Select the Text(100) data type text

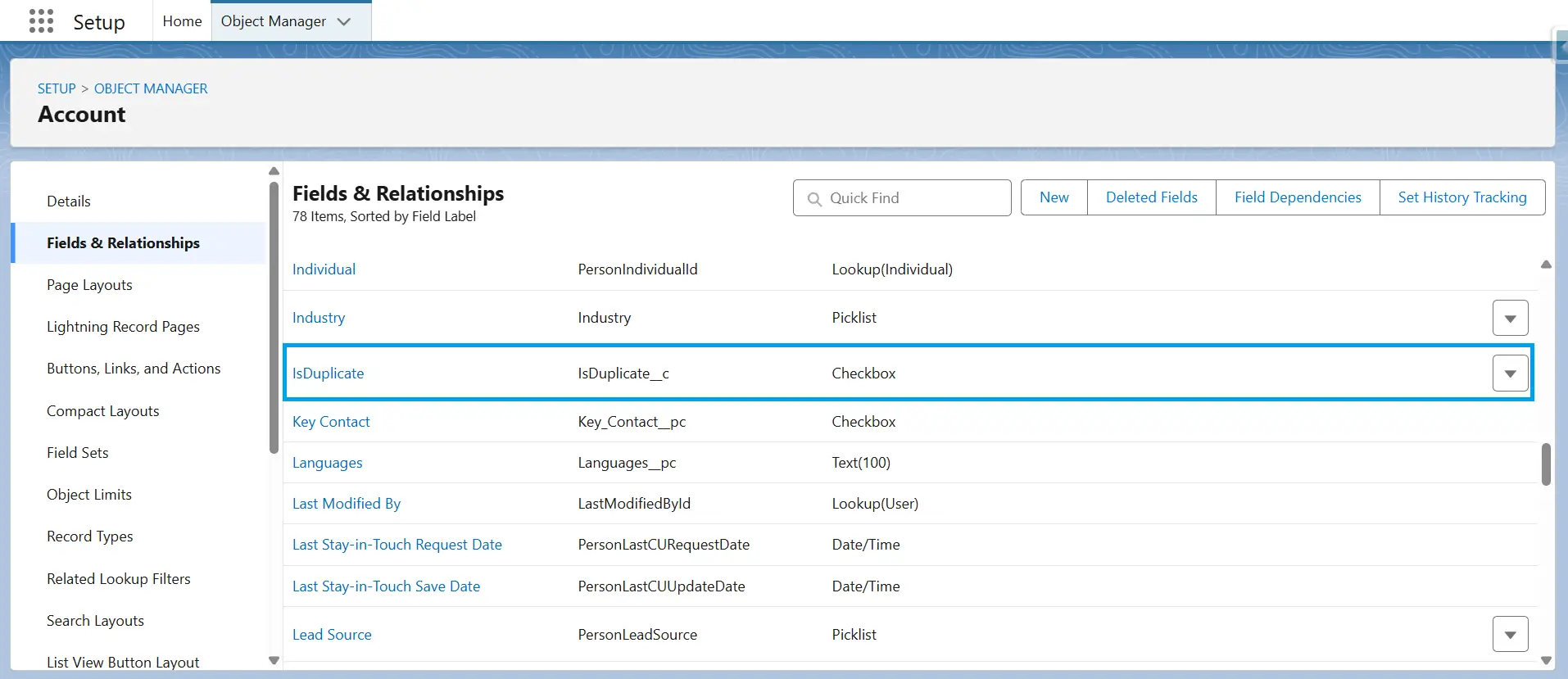coord(861,463)
